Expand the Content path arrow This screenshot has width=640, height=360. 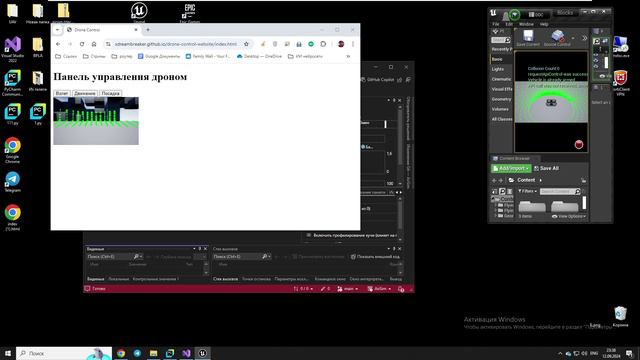tap(541, 180)
